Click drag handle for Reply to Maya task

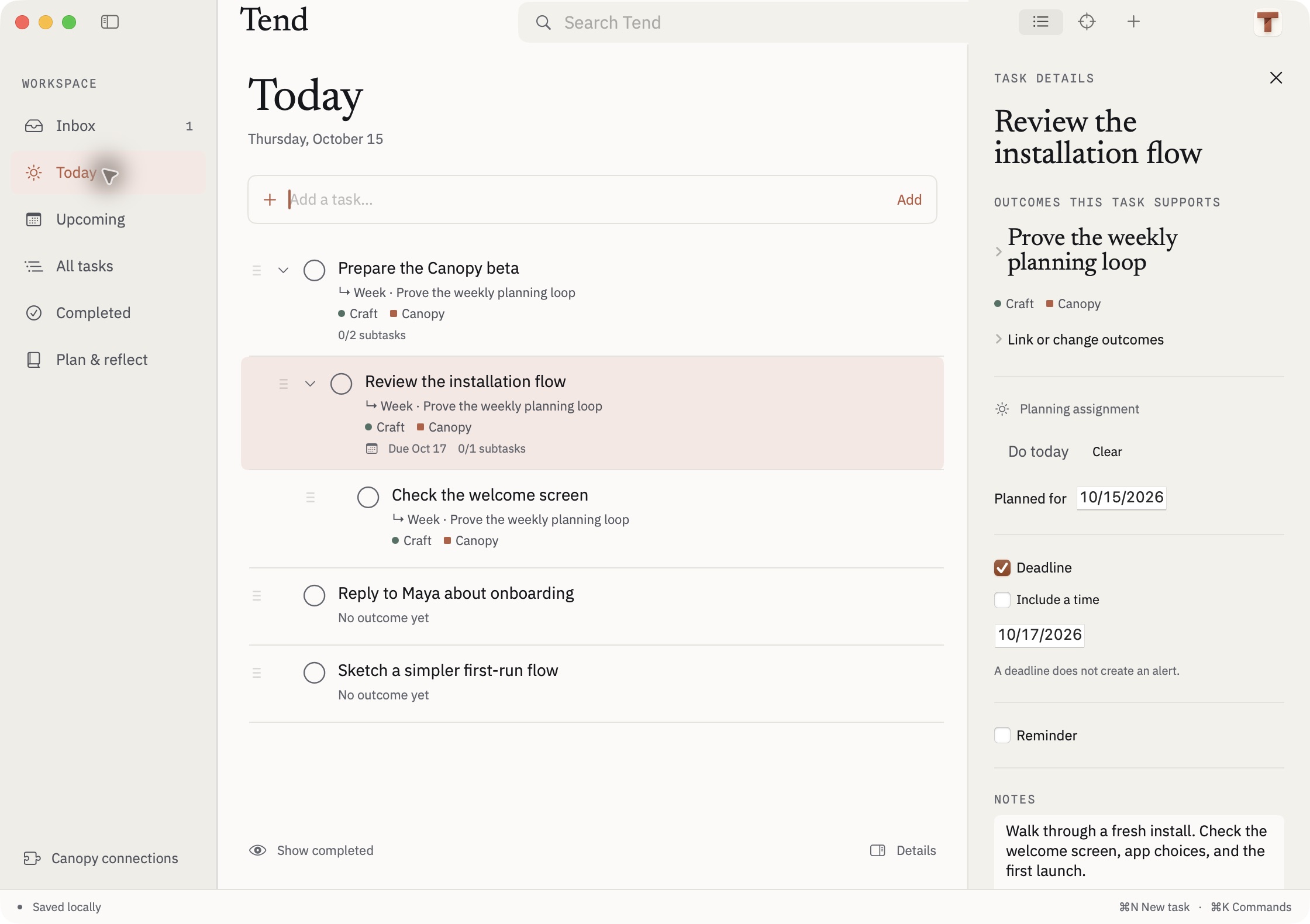pyautogui.click(x=256, y=595)
